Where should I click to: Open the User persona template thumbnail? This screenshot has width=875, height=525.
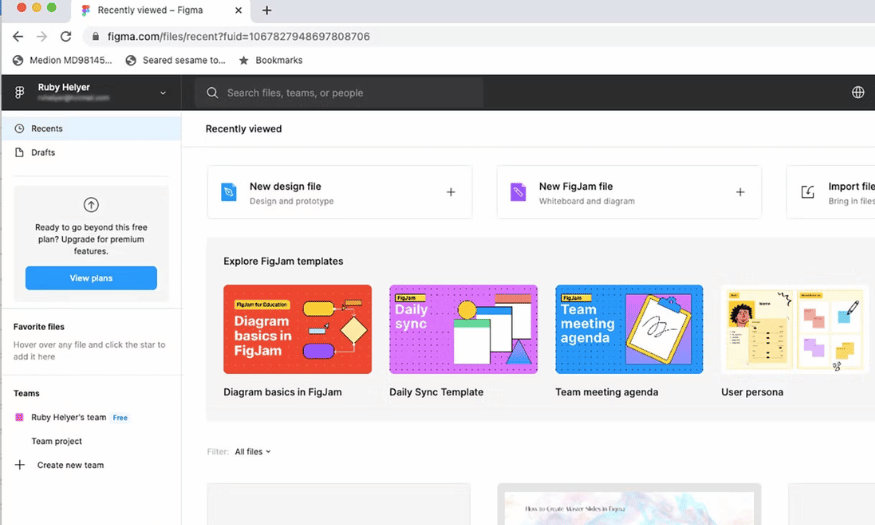tap(795, 329)
